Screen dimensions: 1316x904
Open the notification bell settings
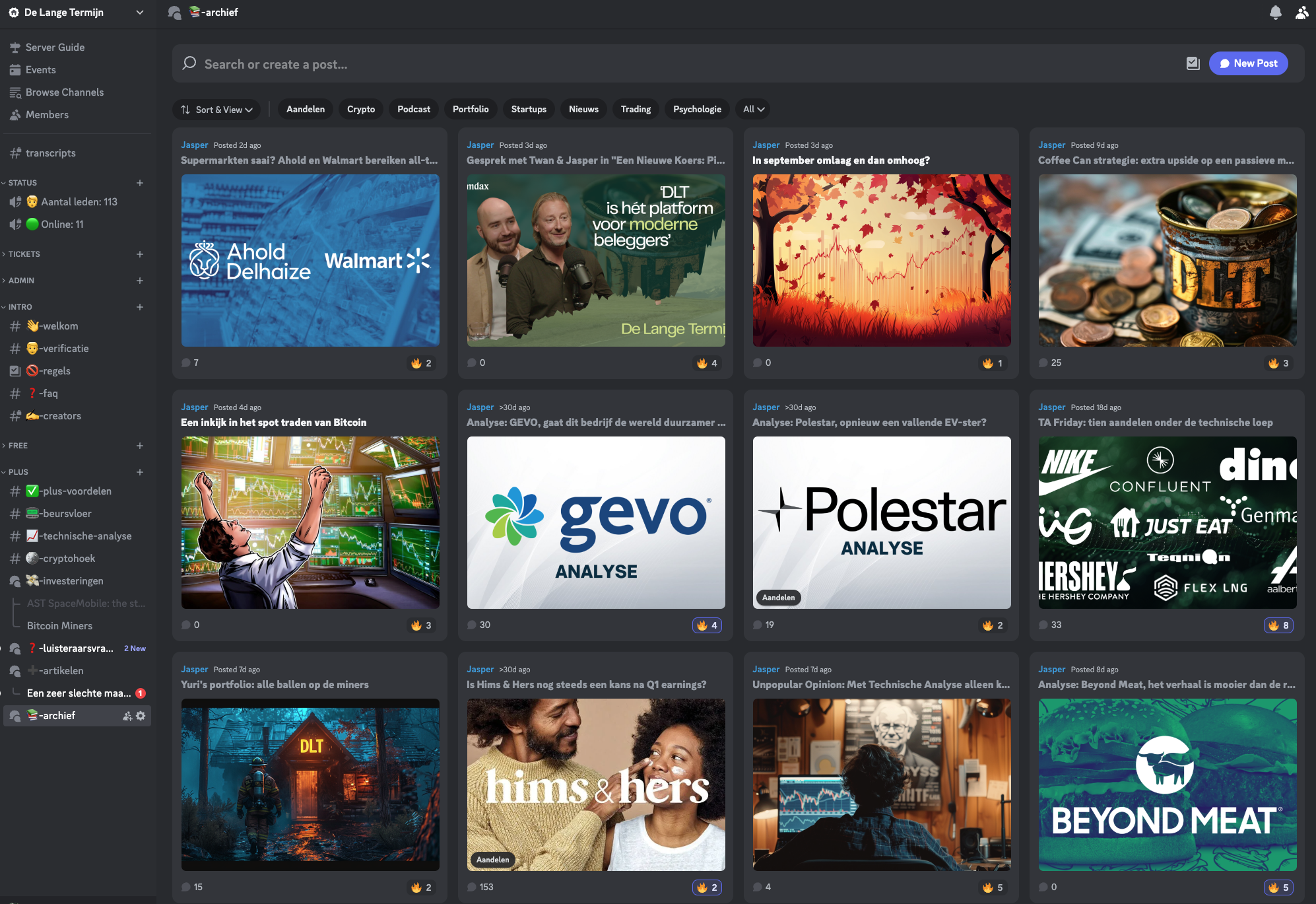coord(1275,13)
